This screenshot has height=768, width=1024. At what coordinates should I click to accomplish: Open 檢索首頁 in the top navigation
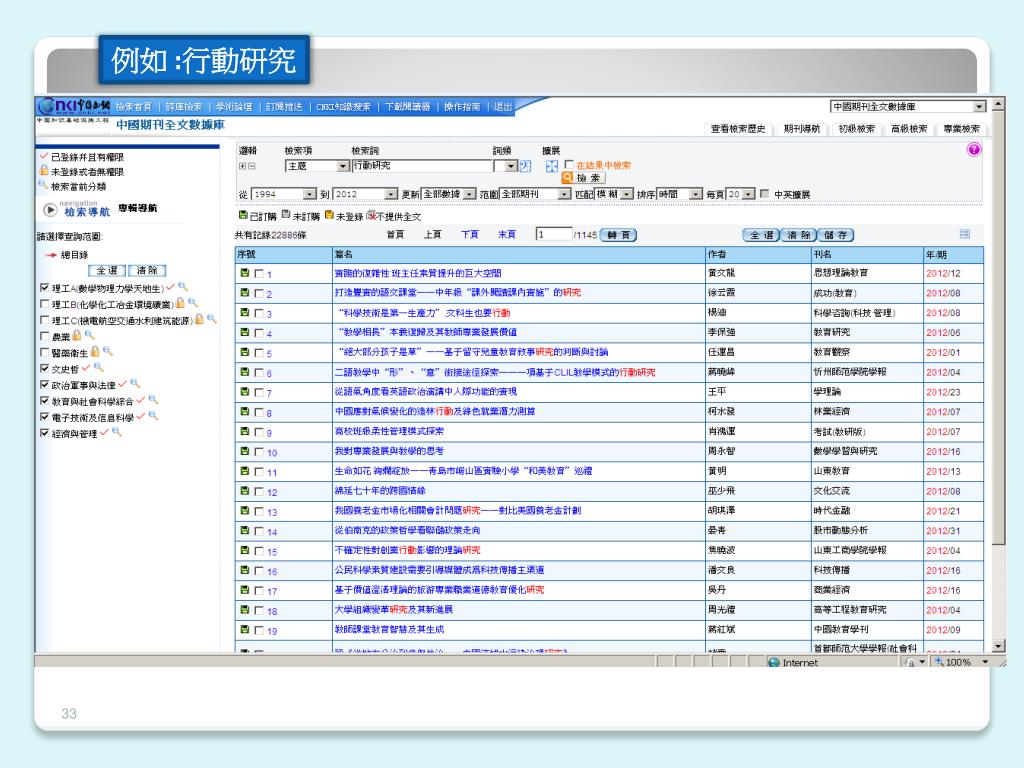point(133,107)
